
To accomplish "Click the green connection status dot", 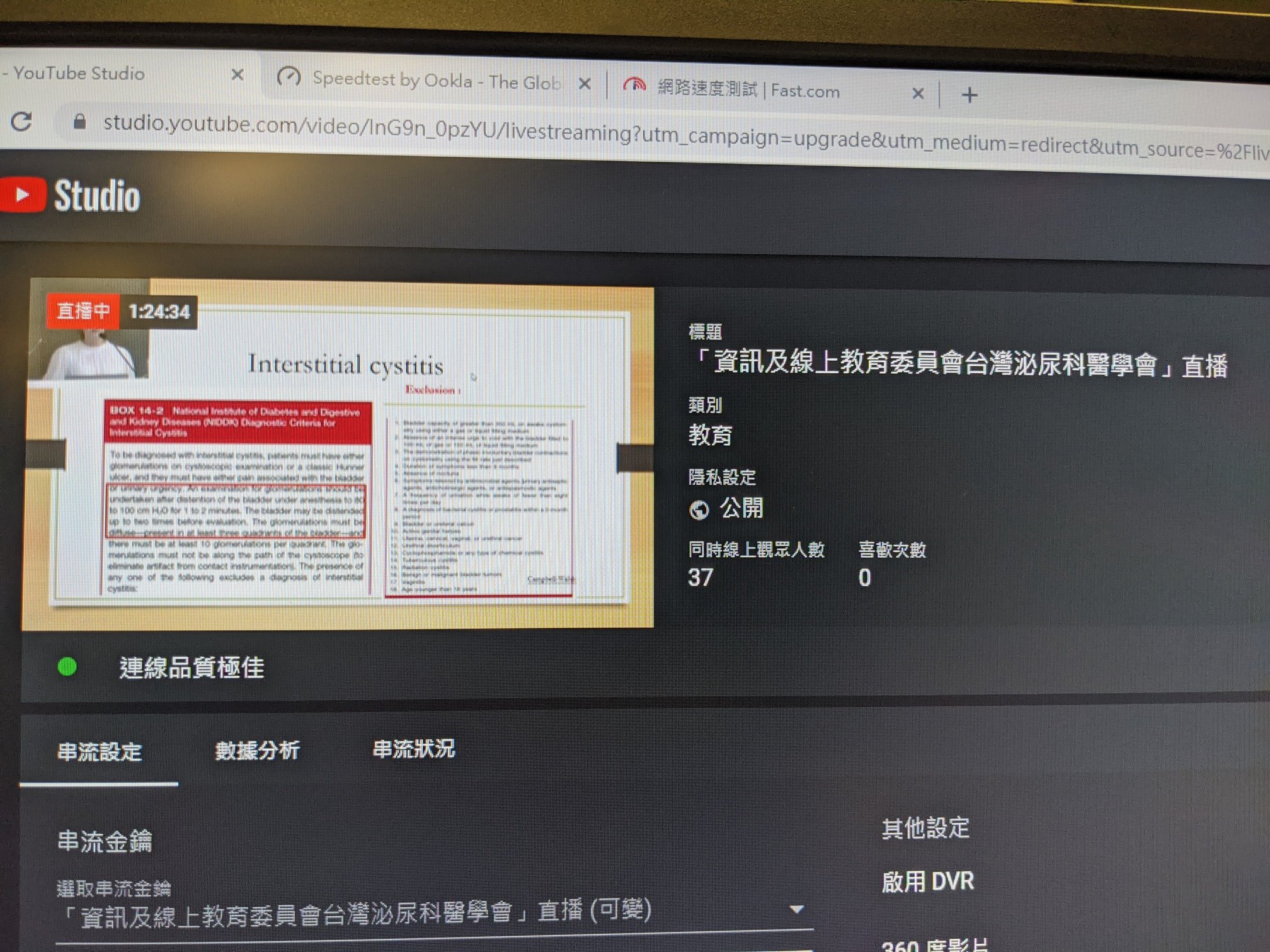I will point(67,667).
